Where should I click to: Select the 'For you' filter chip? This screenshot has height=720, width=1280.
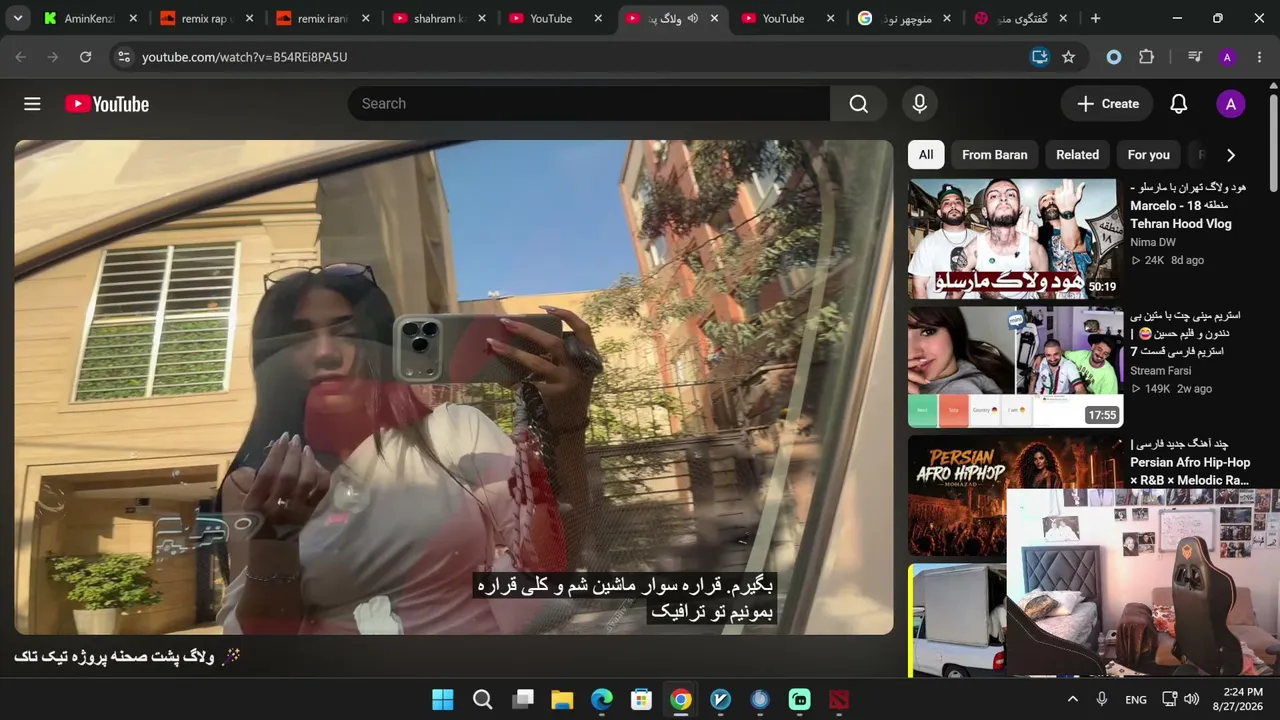pyautogui.click(x=1148, y=155)
